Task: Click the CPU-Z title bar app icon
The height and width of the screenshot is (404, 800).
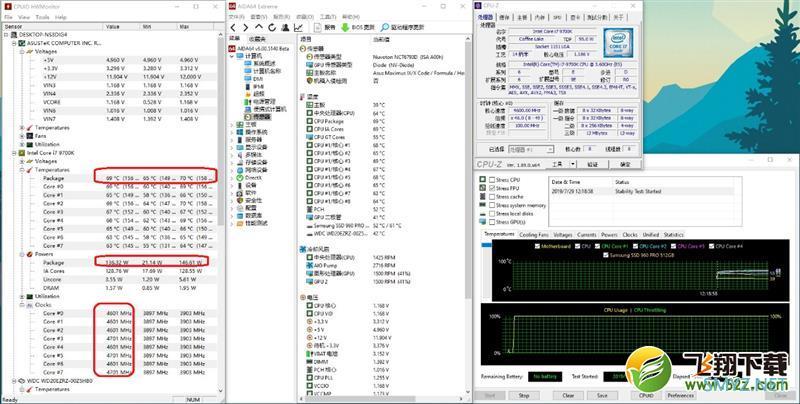Action: (x=479, y=6)
